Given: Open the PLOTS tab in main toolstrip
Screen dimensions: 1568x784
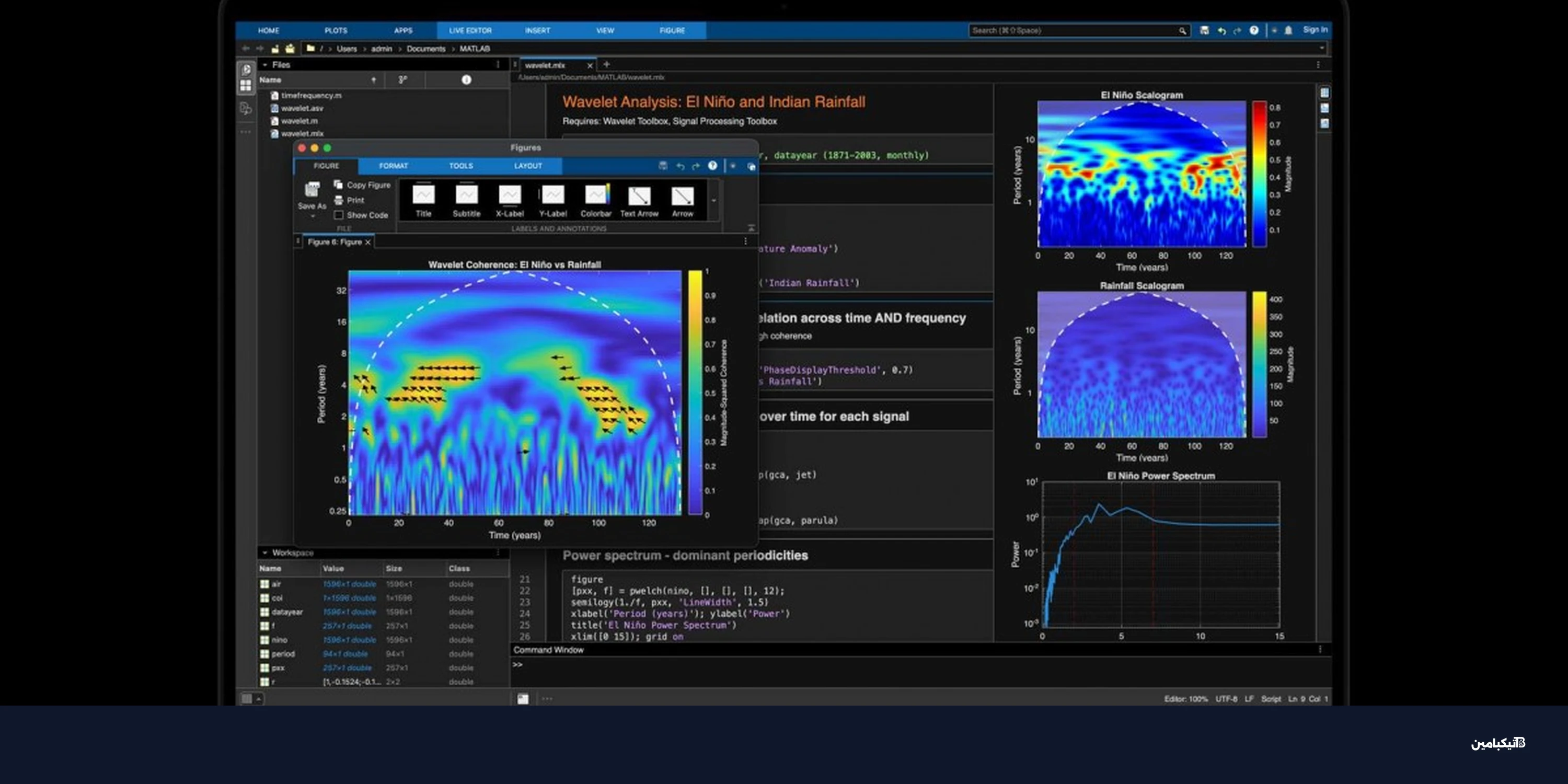Looking at the screenshot, I should (336, 30).
